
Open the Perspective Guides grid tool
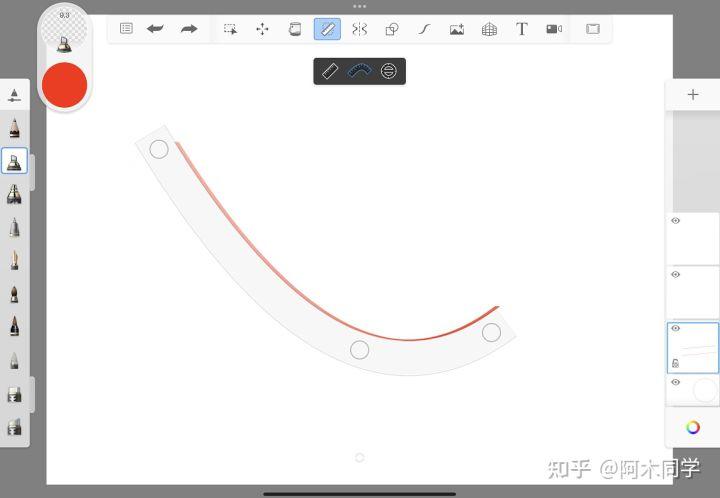coord(489,29)
